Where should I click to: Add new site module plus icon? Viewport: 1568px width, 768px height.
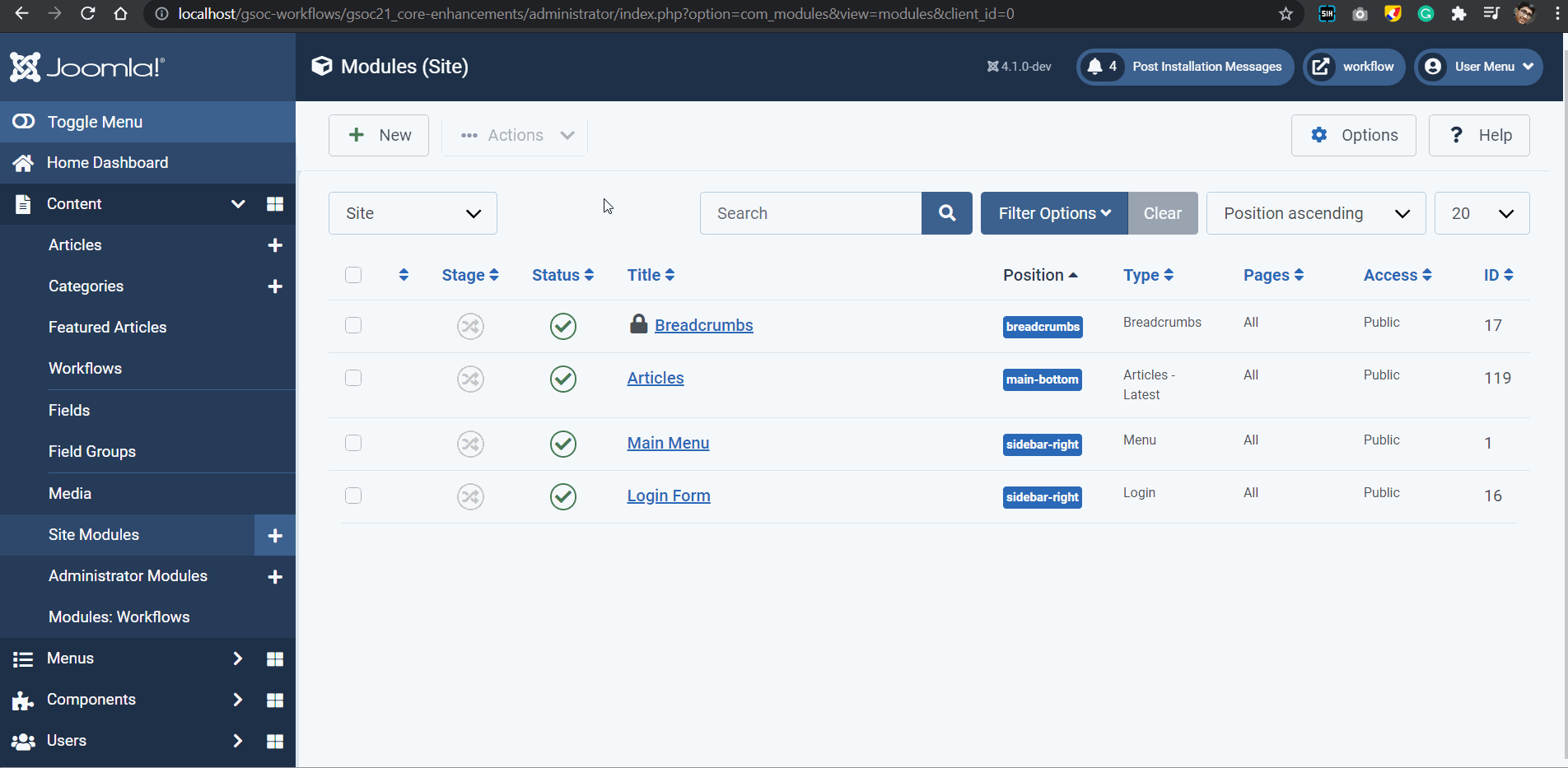tap(275, 536)
